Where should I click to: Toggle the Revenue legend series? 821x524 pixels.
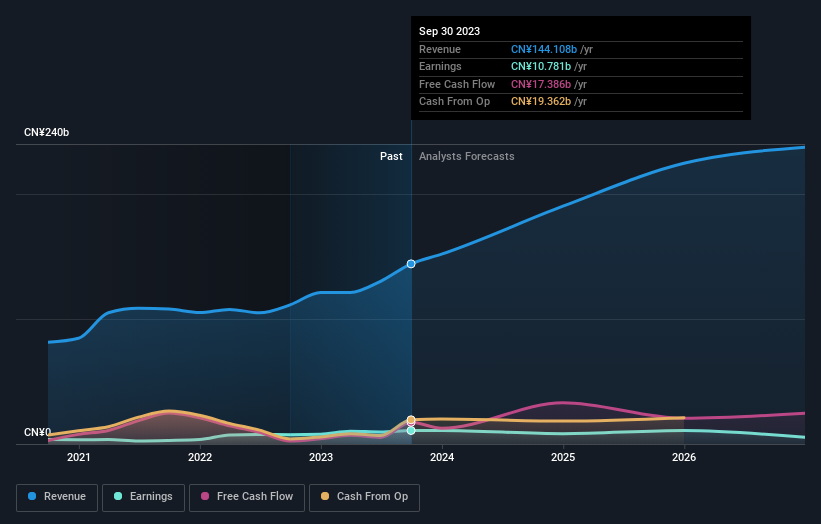pyautogui.click(x=57, y=497)
